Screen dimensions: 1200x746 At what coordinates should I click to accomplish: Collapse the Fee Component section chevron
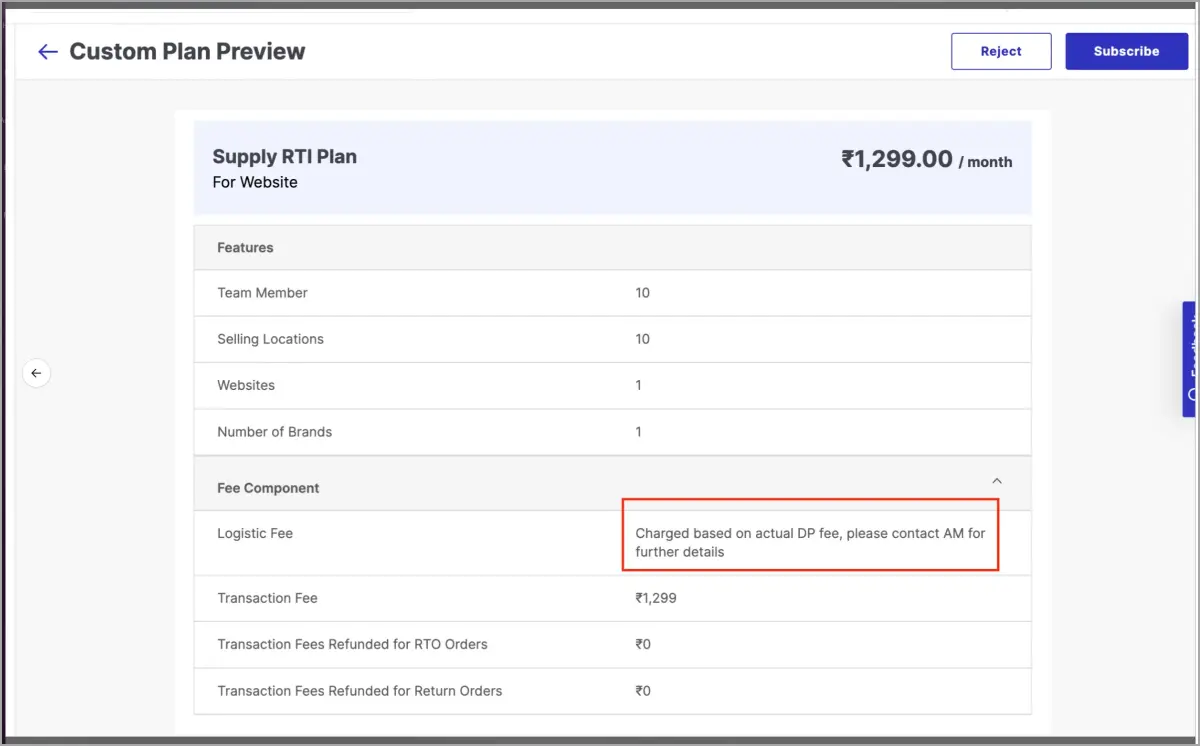[x=996, y=481]
